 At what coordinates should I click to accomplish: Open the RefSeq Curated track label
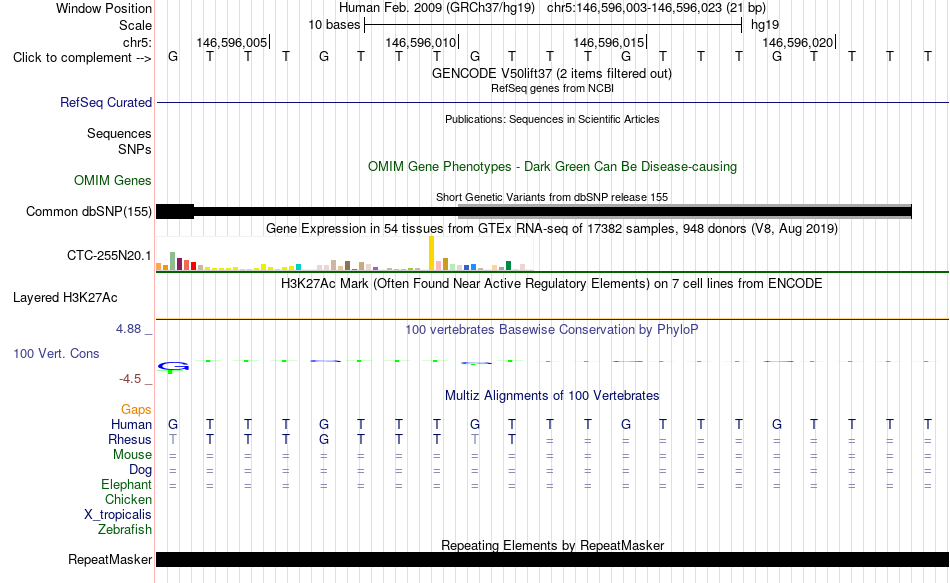click(x=105, y=102)
